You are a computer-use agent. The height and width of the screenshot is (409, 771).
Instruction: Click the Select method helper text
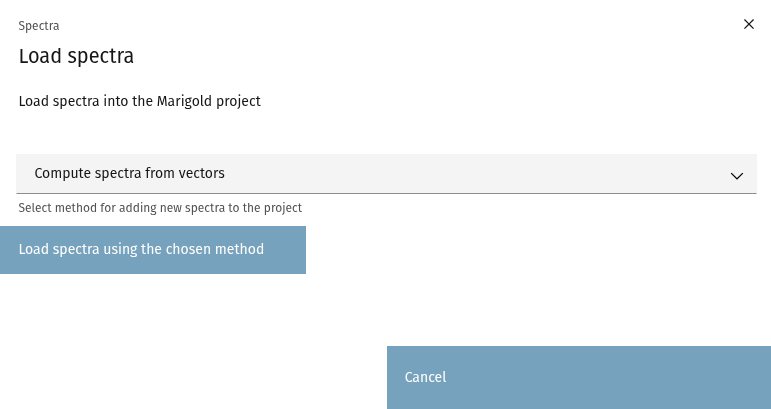pyautogui.click(x=160, y=208)
